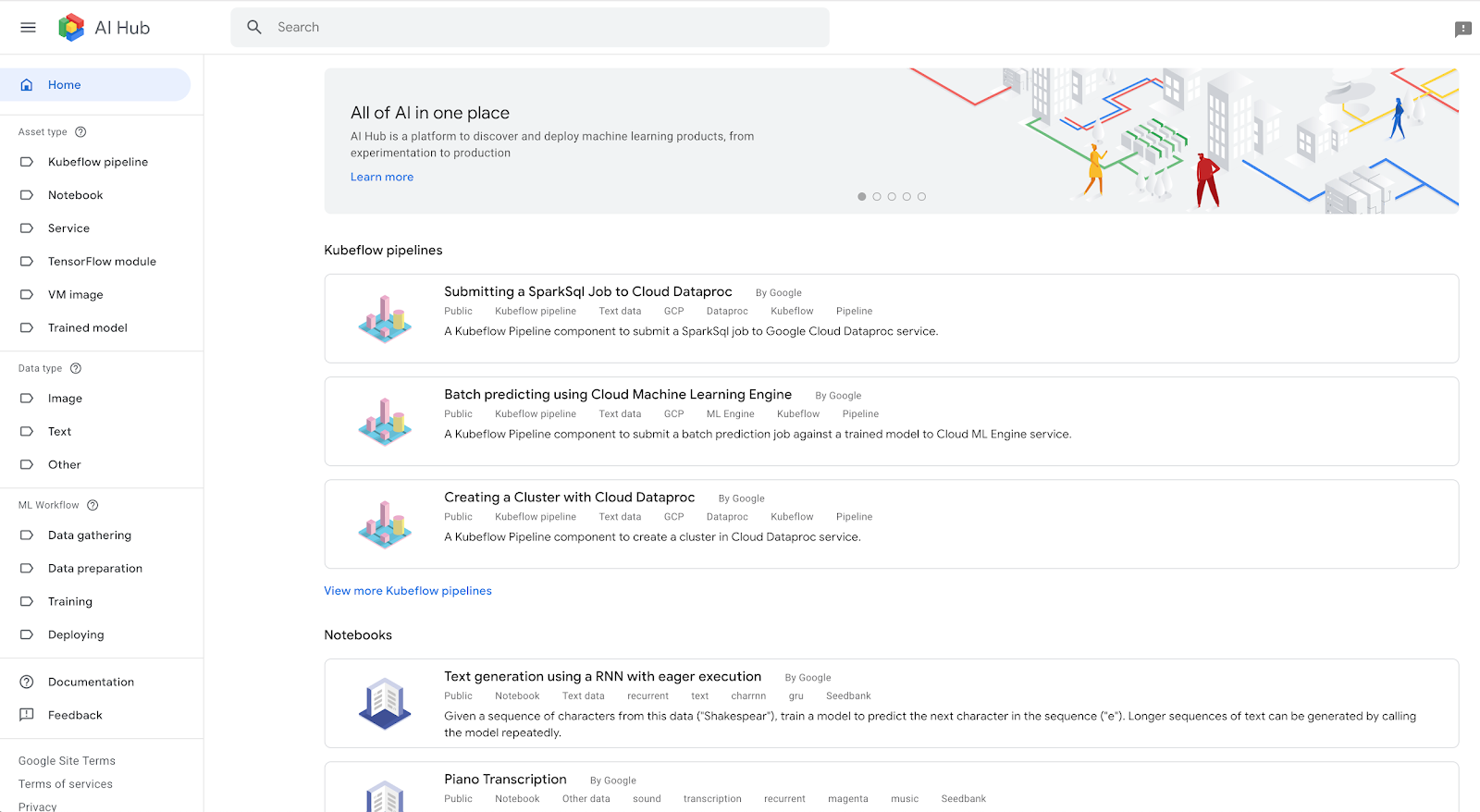Click Seedbank tag on Text generation card
This screenshot has width=1480, height=812.
[x=848, y=696]
